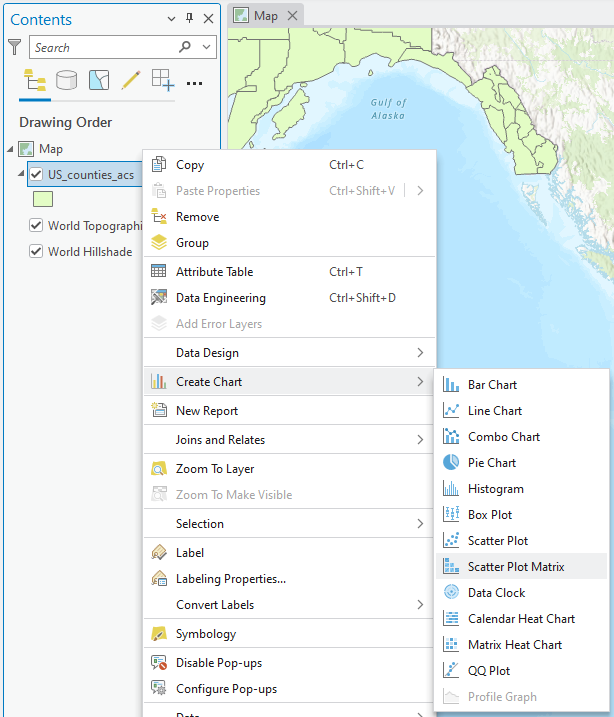The image size is (614, 717).
Task: Uncheck the US_counties_acs layer visibility
Action: (37, 175)
